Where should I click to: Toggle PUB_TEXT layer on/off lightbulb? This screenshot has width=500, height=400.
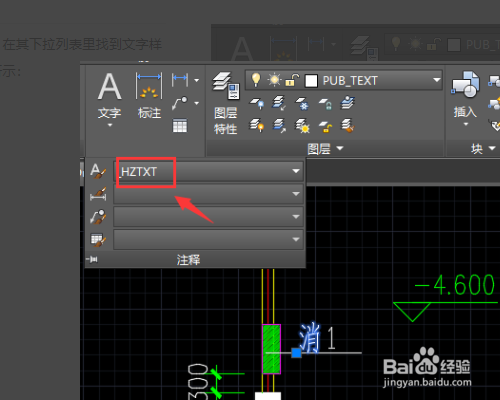[256, 80]
